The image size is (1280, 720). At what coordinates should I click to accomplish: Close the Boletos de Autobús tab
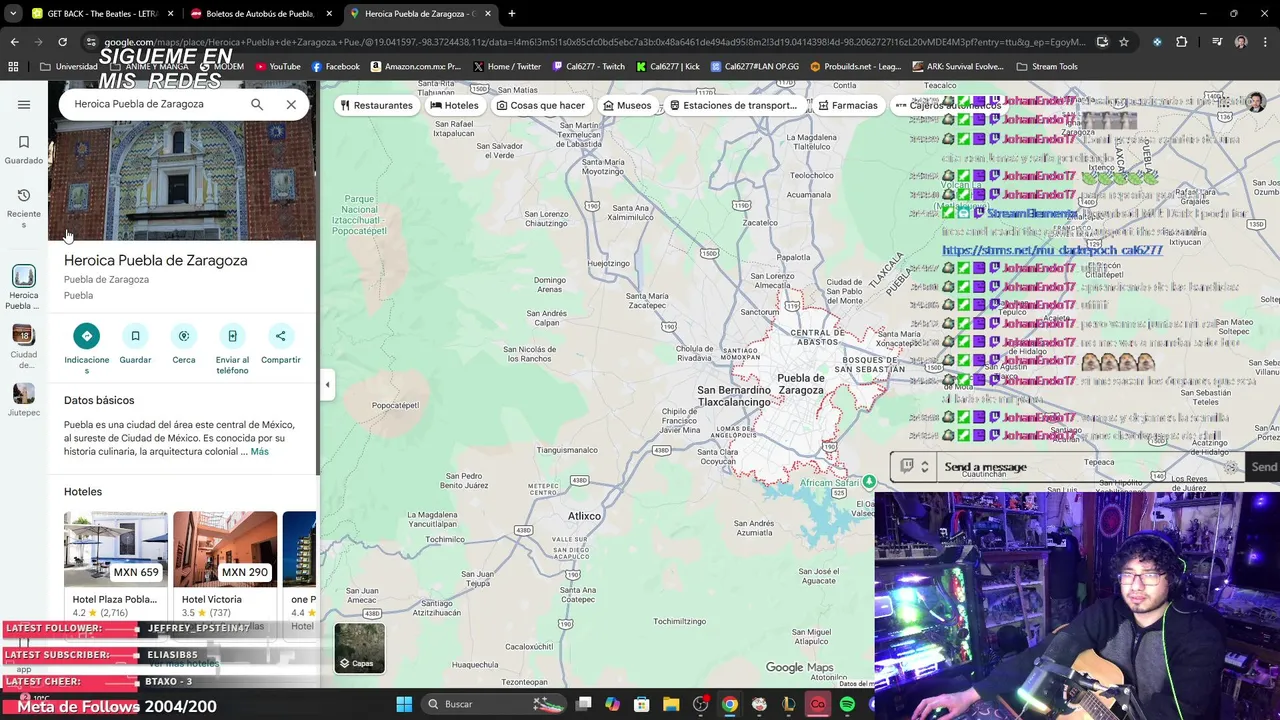[329, 14]
